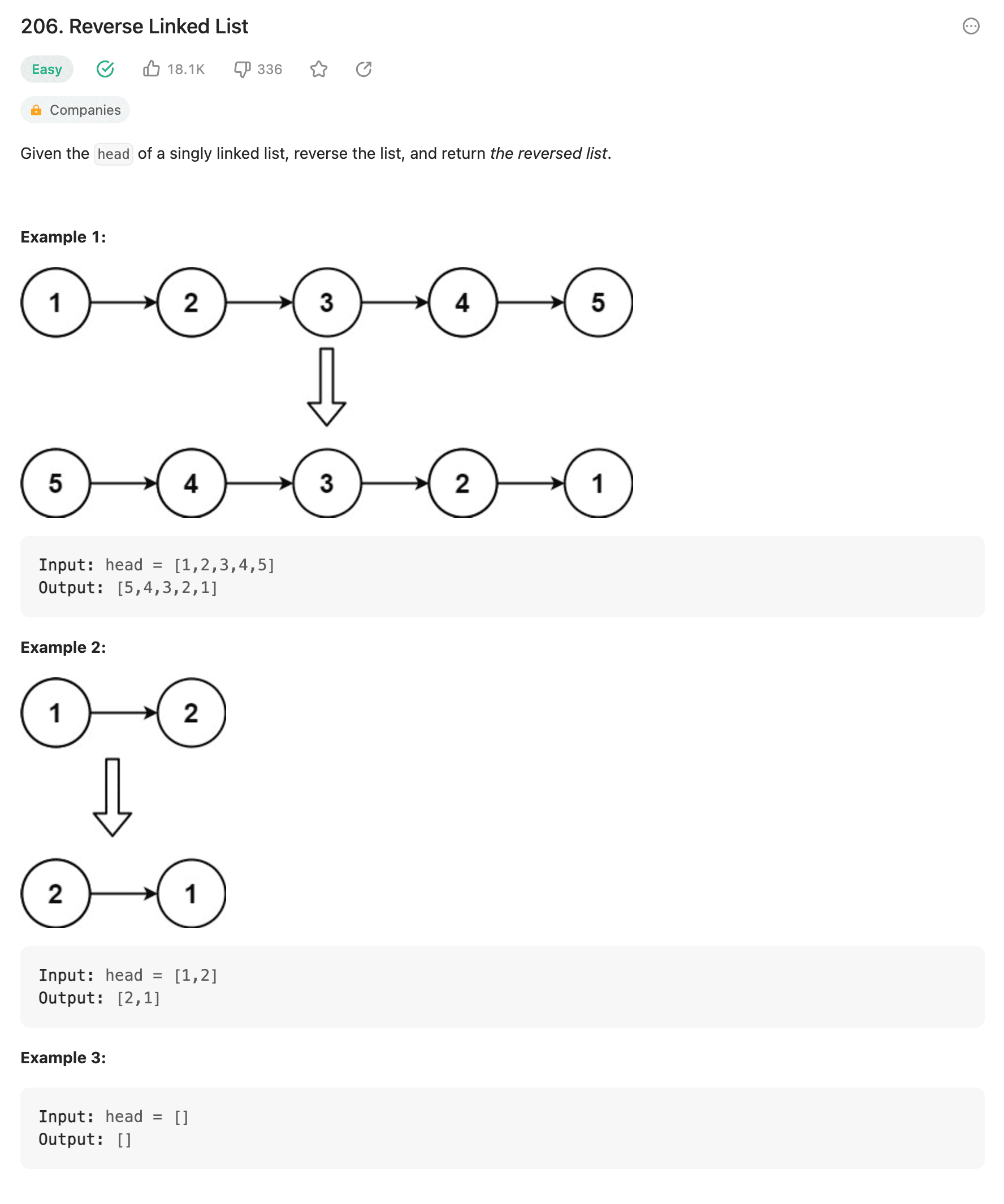Screen dimensions: 1004x1204
Task: Click the Easy difficulty badge
Action: click(46, 70)
